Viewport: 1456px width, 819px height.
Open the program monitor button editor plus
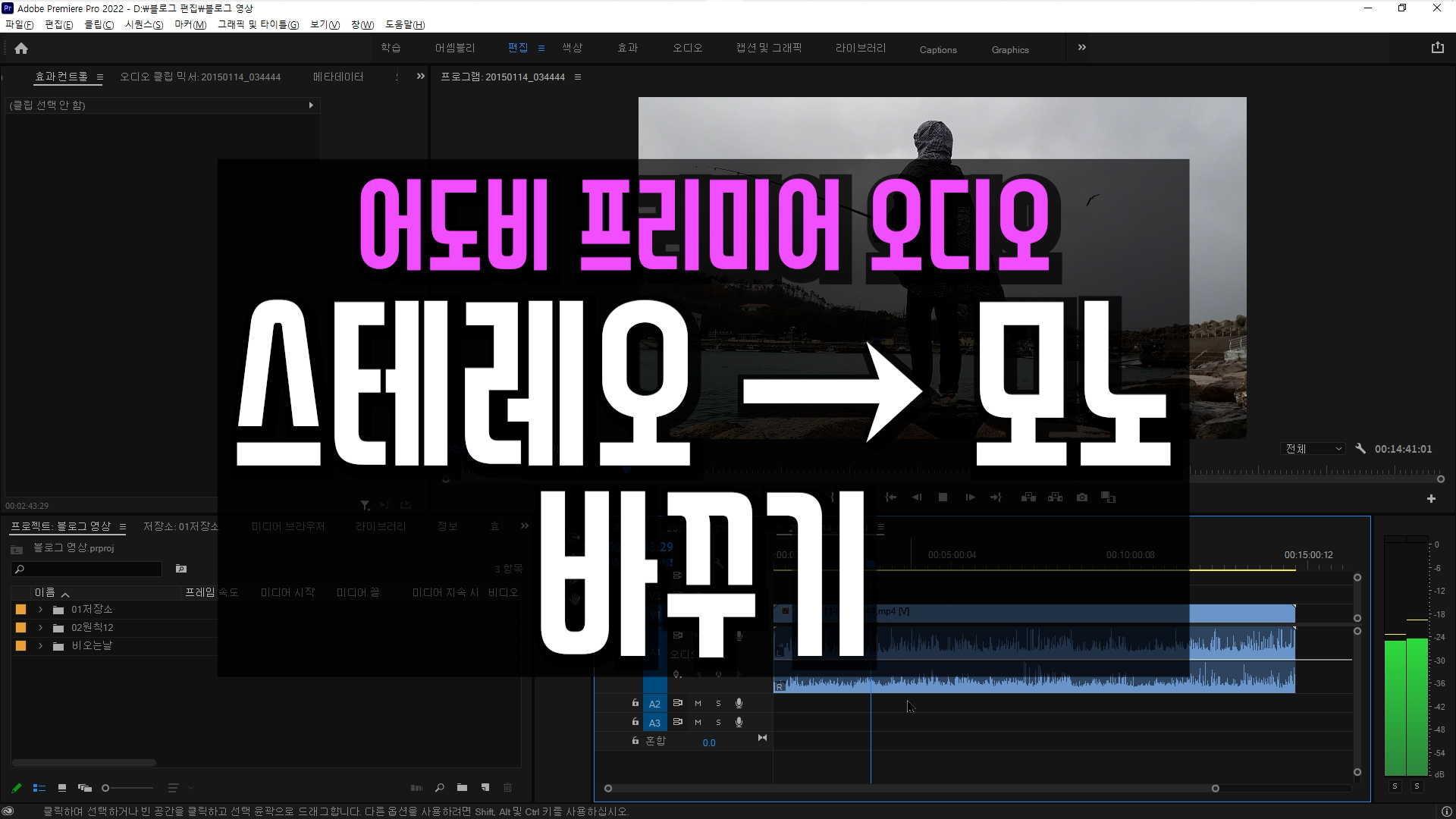coord(1431,499)
